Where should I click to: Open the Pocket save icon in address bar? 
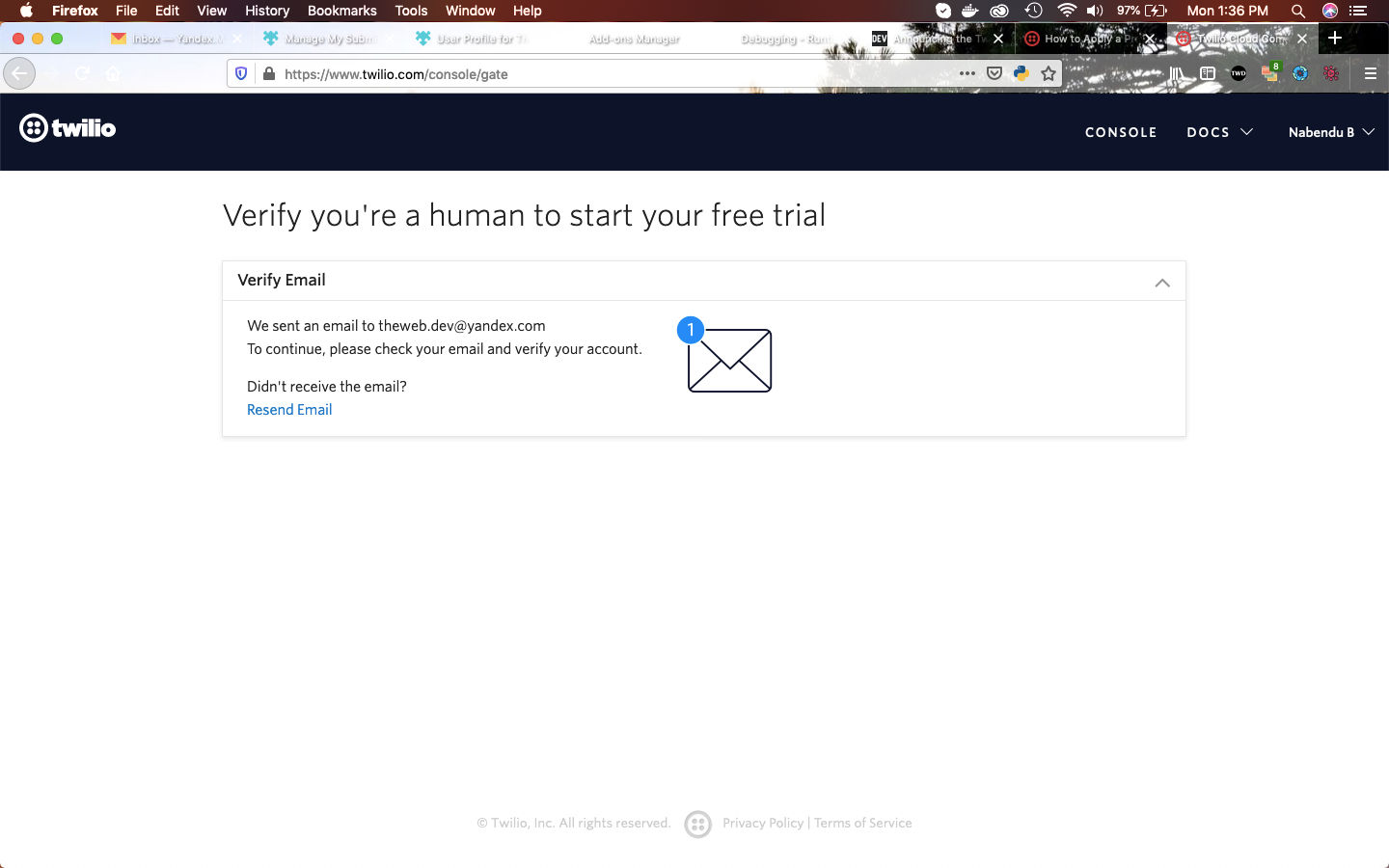click(x=994, y=73)
